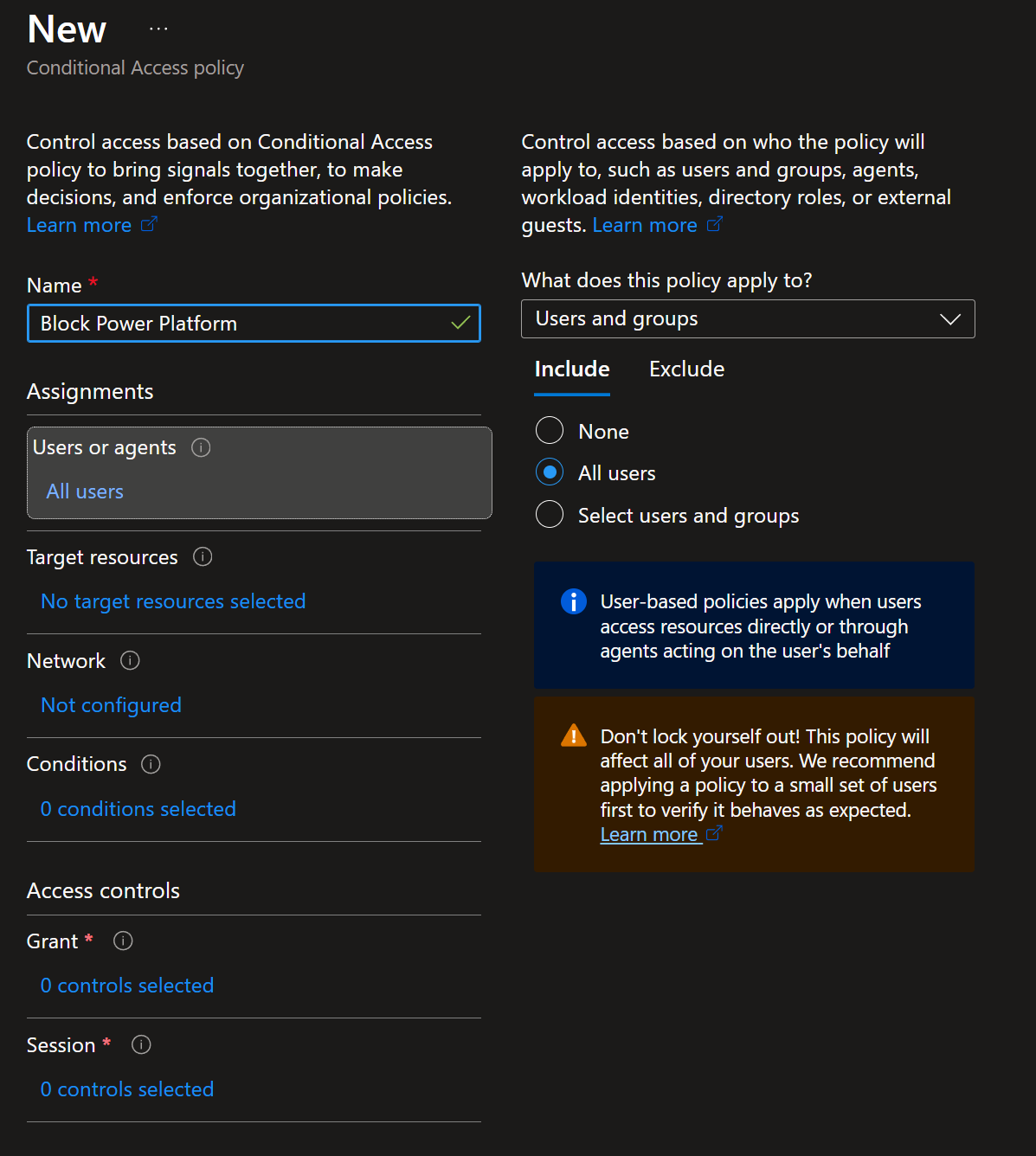Click 0 controls selected under Session
The width and height of the screenshot is (1036, 1156).
tap(127, 1089)
